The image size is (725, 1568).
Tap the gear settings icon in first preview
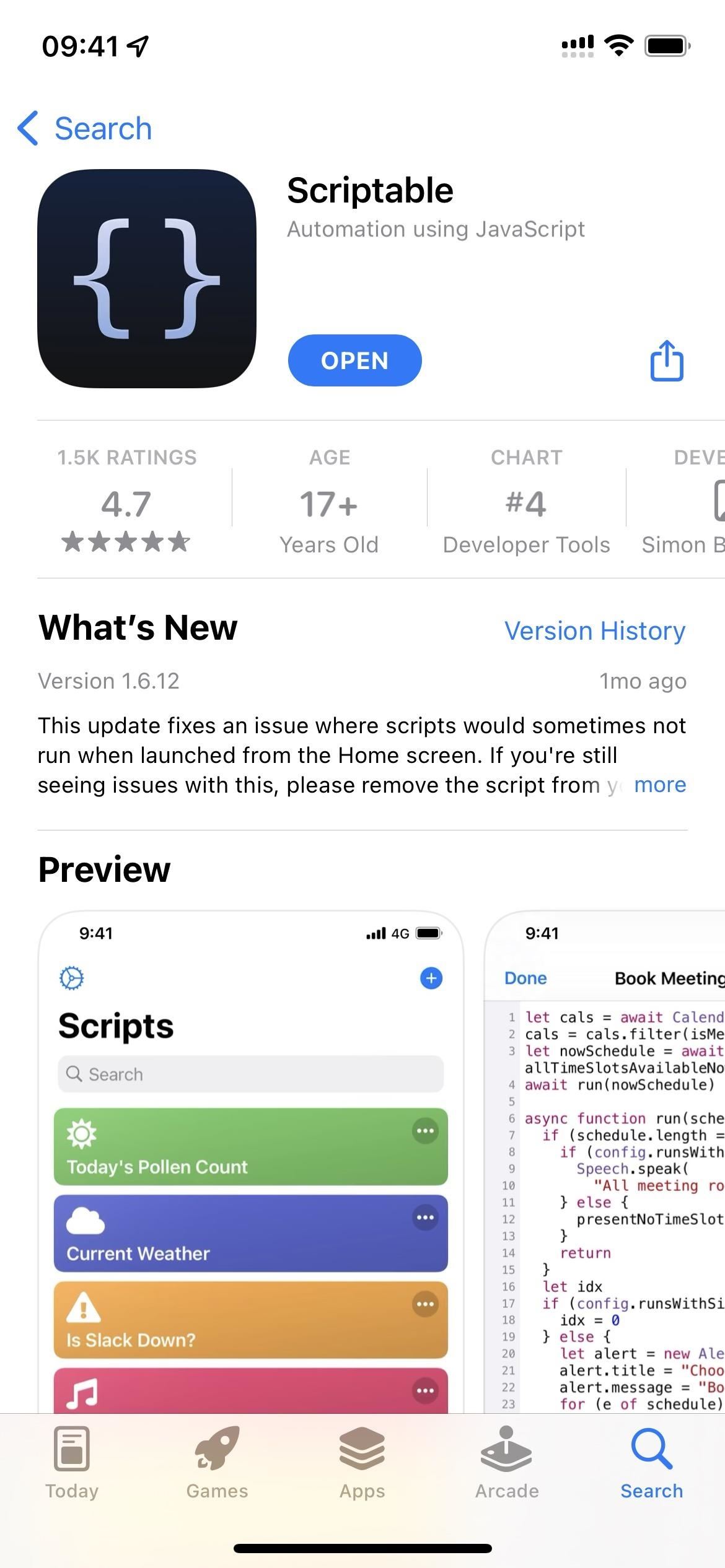click(72, 978)
